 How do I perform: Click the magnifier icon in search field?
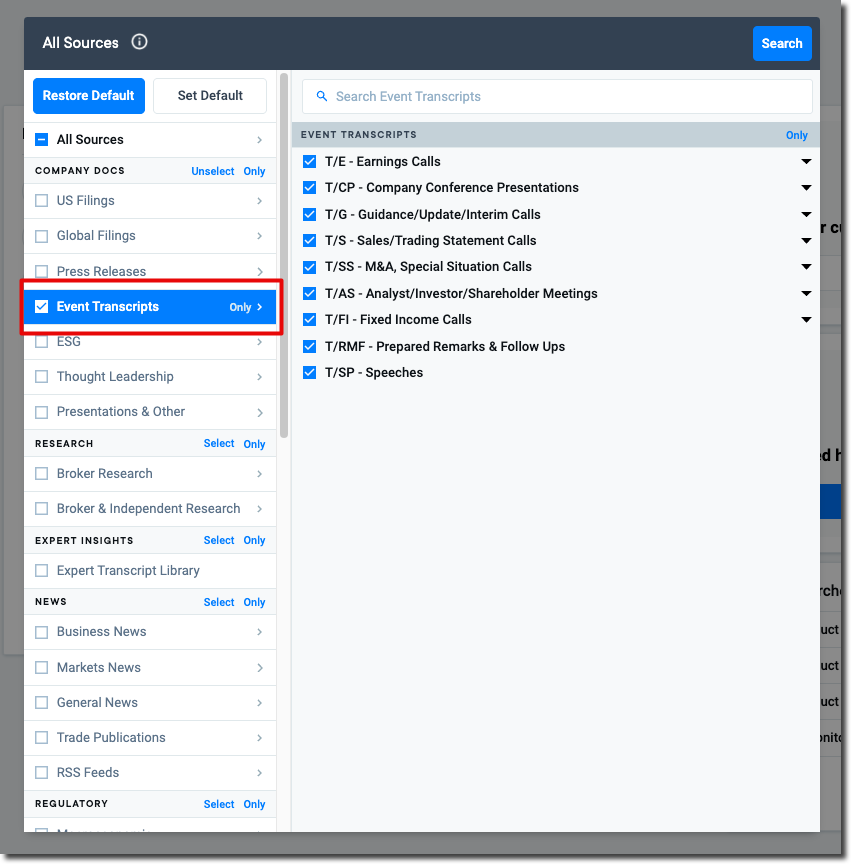(322, 97)
